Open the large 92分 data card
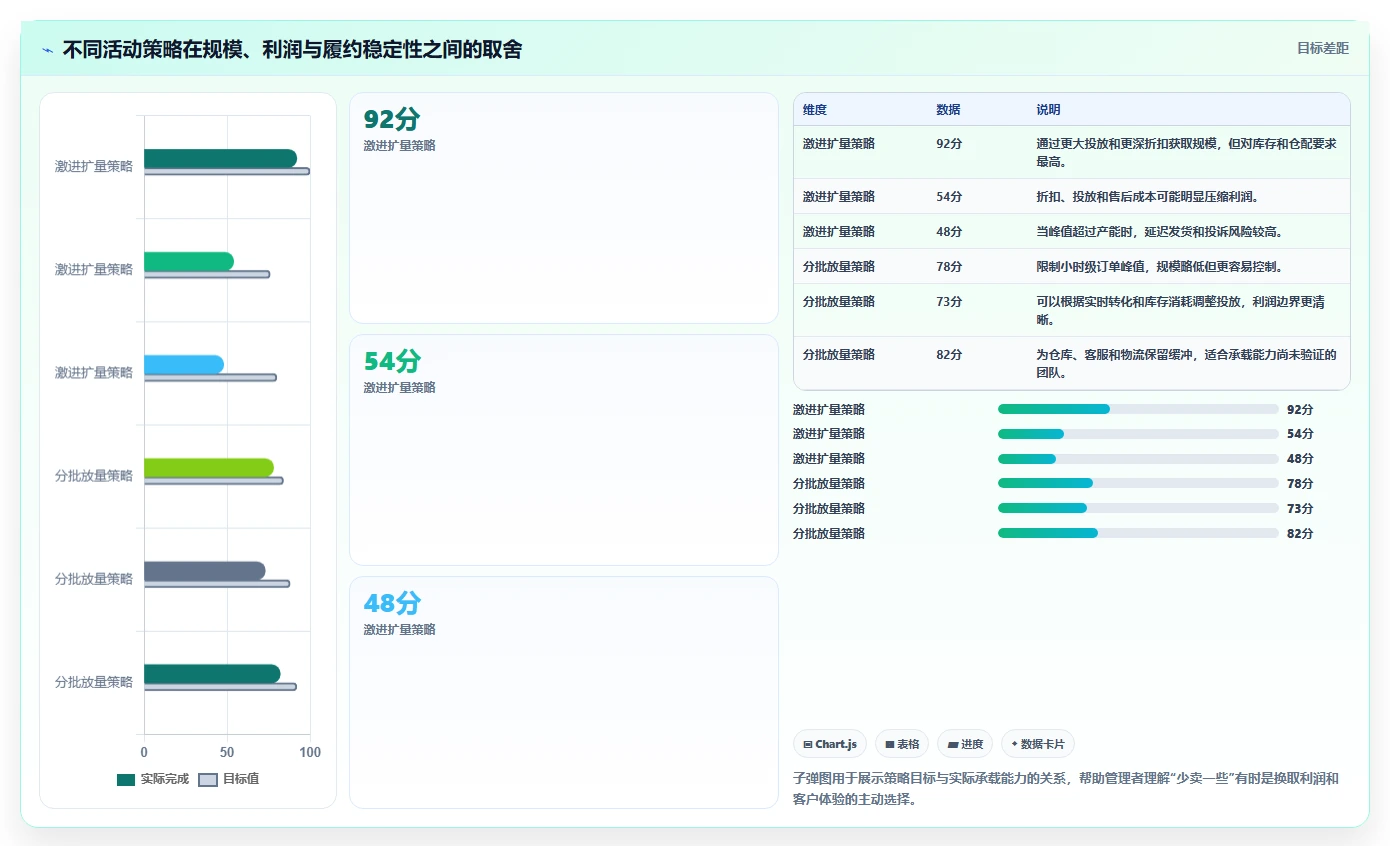This screenshot has width=1390, height=846. coord(563,208)
